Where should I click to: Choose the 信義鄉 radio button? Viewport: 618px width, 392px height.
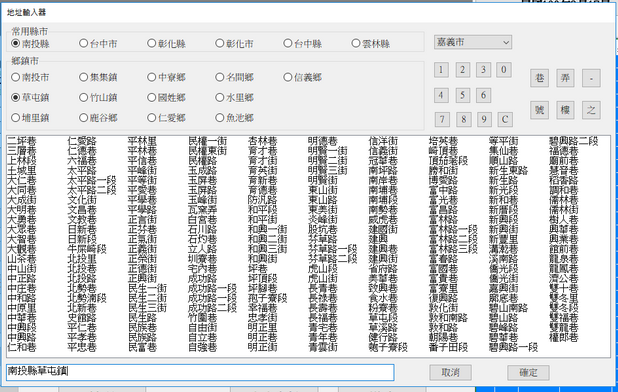click(303, 77)
